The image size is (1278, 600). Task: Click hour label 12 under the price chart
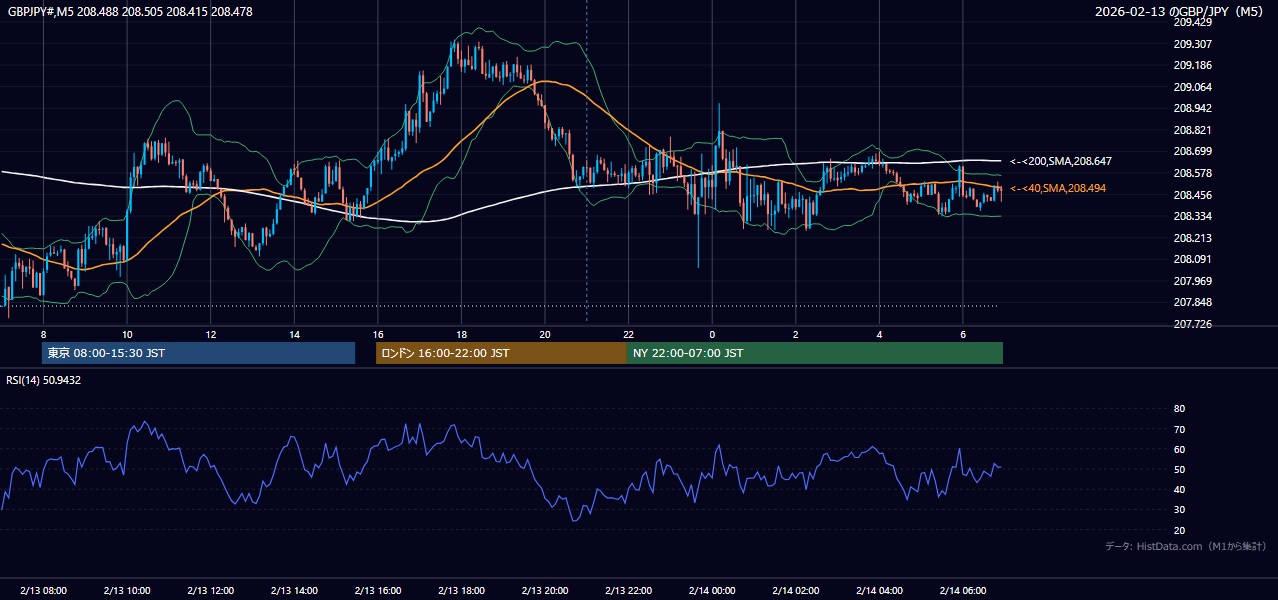coord(210,334)
